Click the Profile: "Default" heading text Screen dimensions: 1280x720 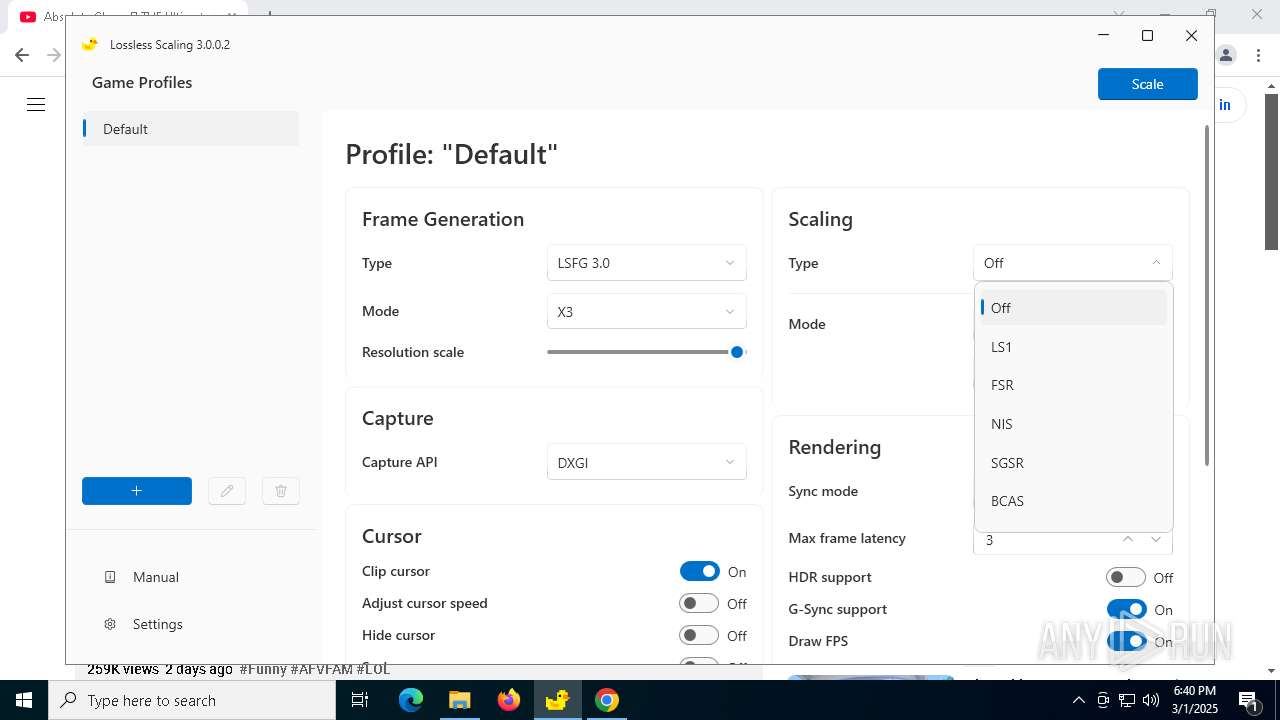[x=451, y=154]
